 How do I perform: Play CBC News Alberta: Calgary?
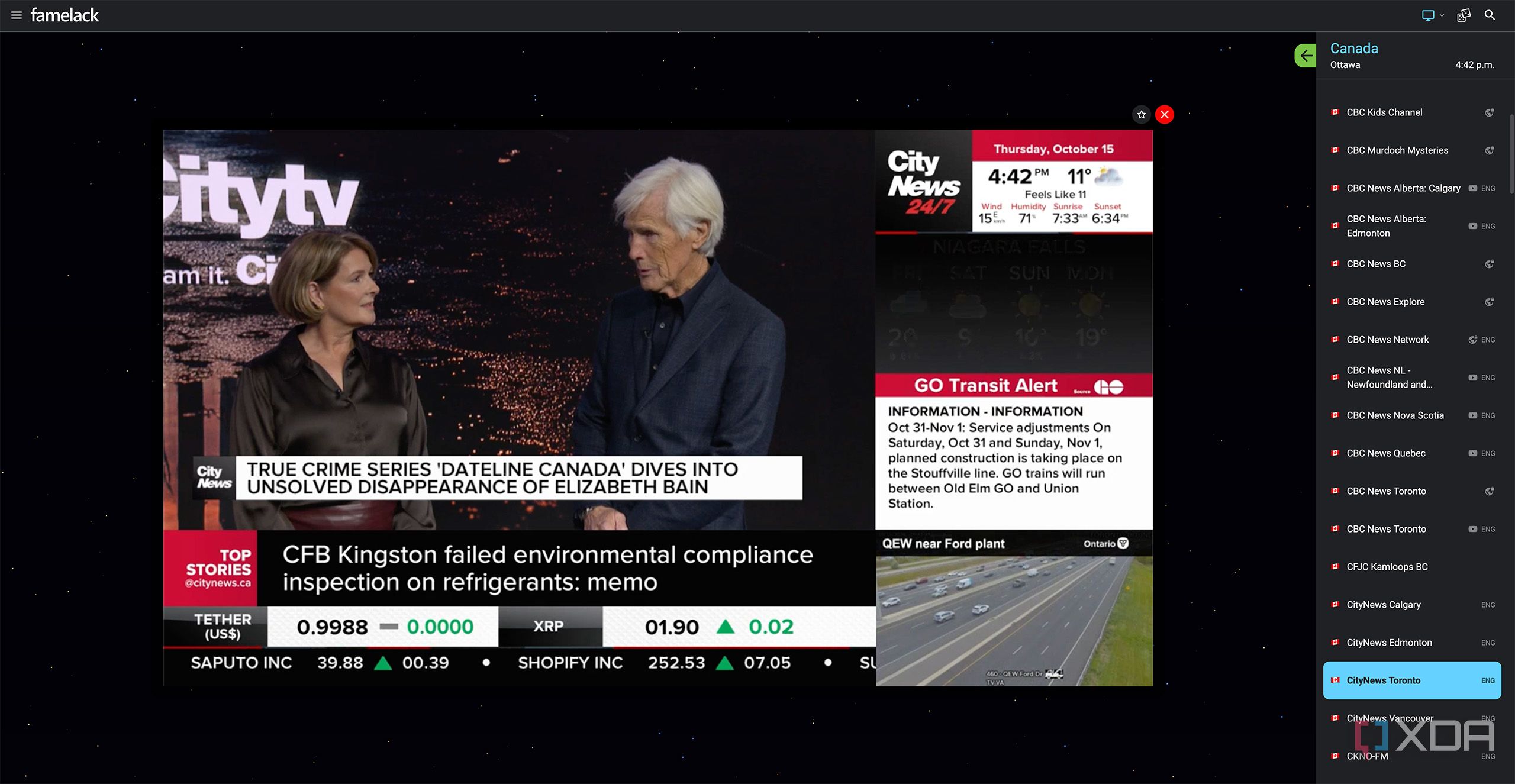(x=1412, y=188)
